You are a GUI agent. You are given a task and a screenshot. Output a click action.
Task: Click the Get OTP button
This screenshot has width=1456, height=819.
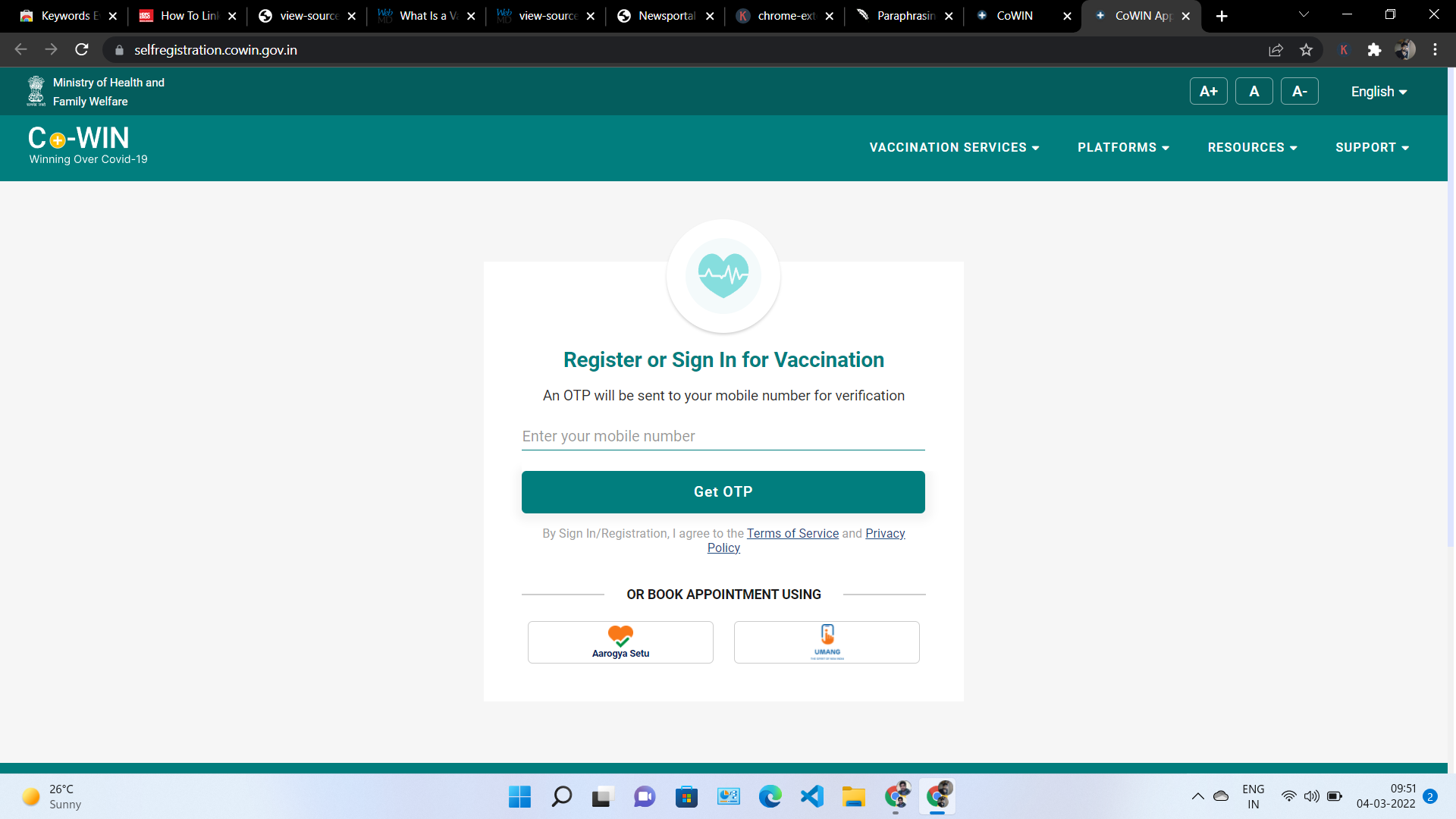coord(723,491)
